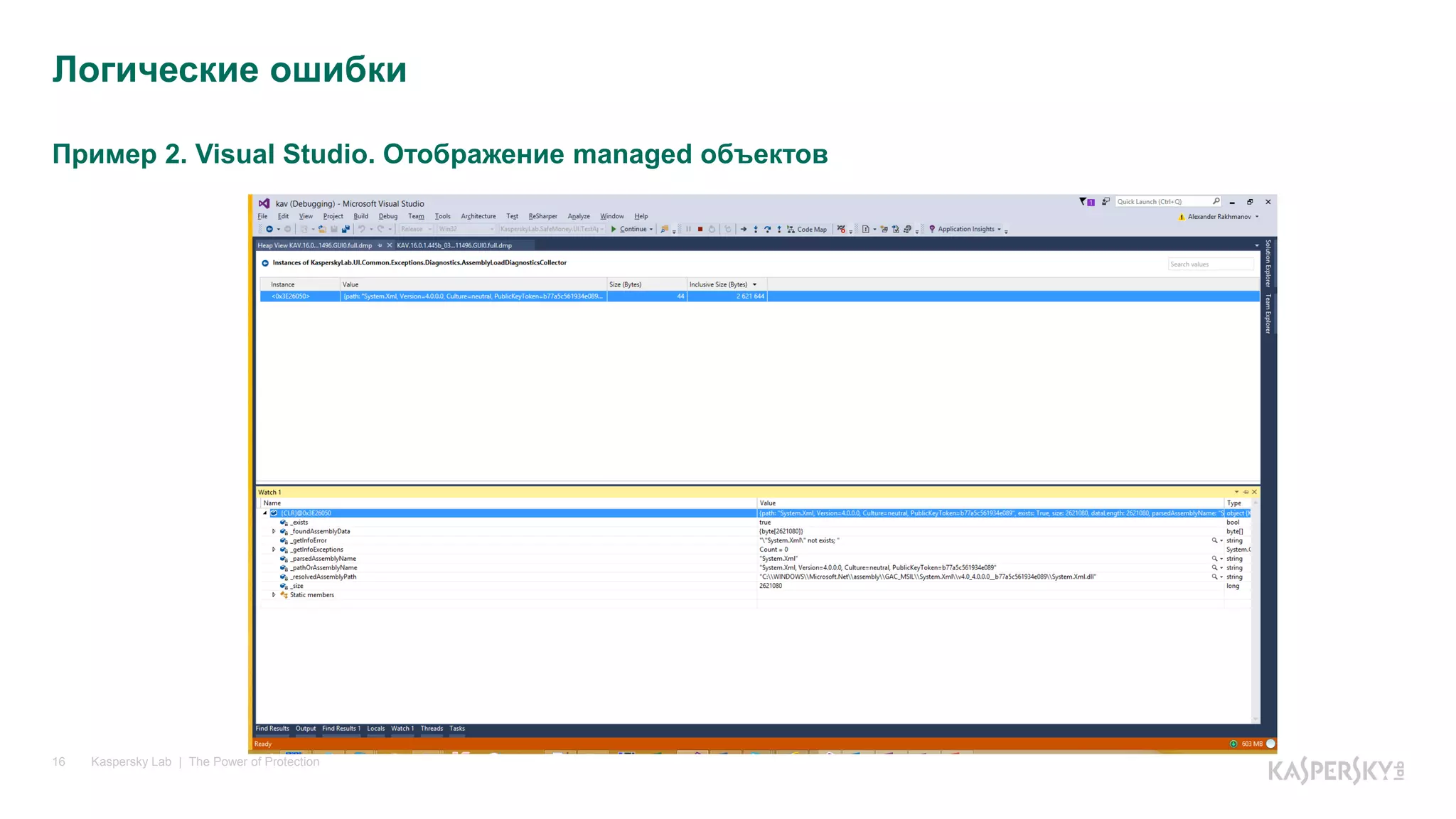This screenshot has height=819, width=1456.
Task: Switch to the Output tab
Action: pos(306,729)
